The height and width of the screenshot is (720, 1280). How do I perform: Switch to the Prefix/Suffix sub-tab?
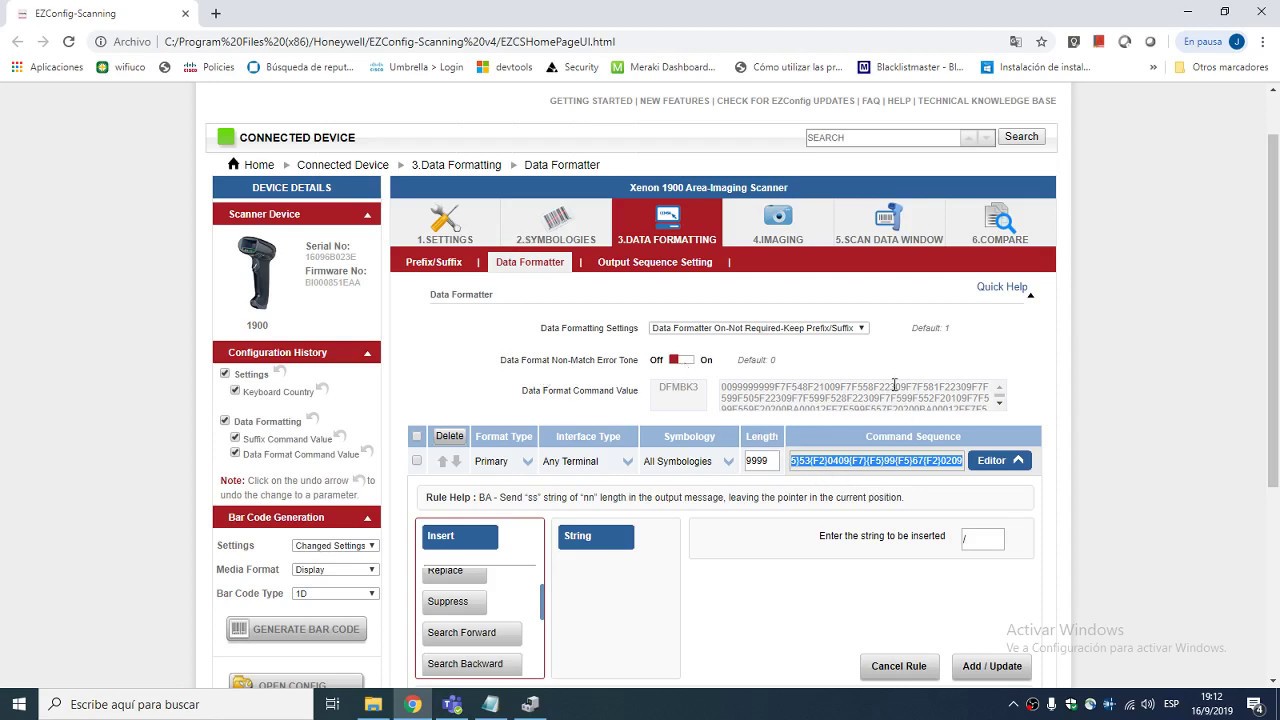(433, 262)
